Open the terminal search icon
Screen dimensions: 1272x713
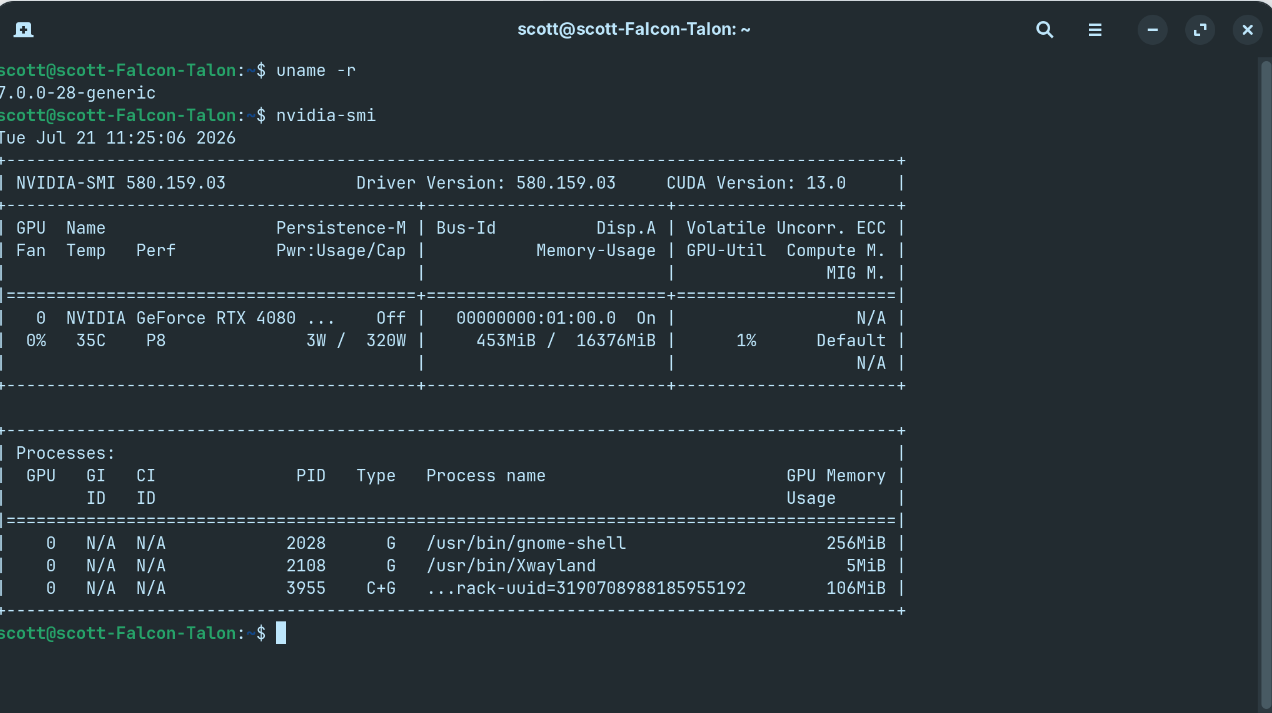(x=1045, y=30)
